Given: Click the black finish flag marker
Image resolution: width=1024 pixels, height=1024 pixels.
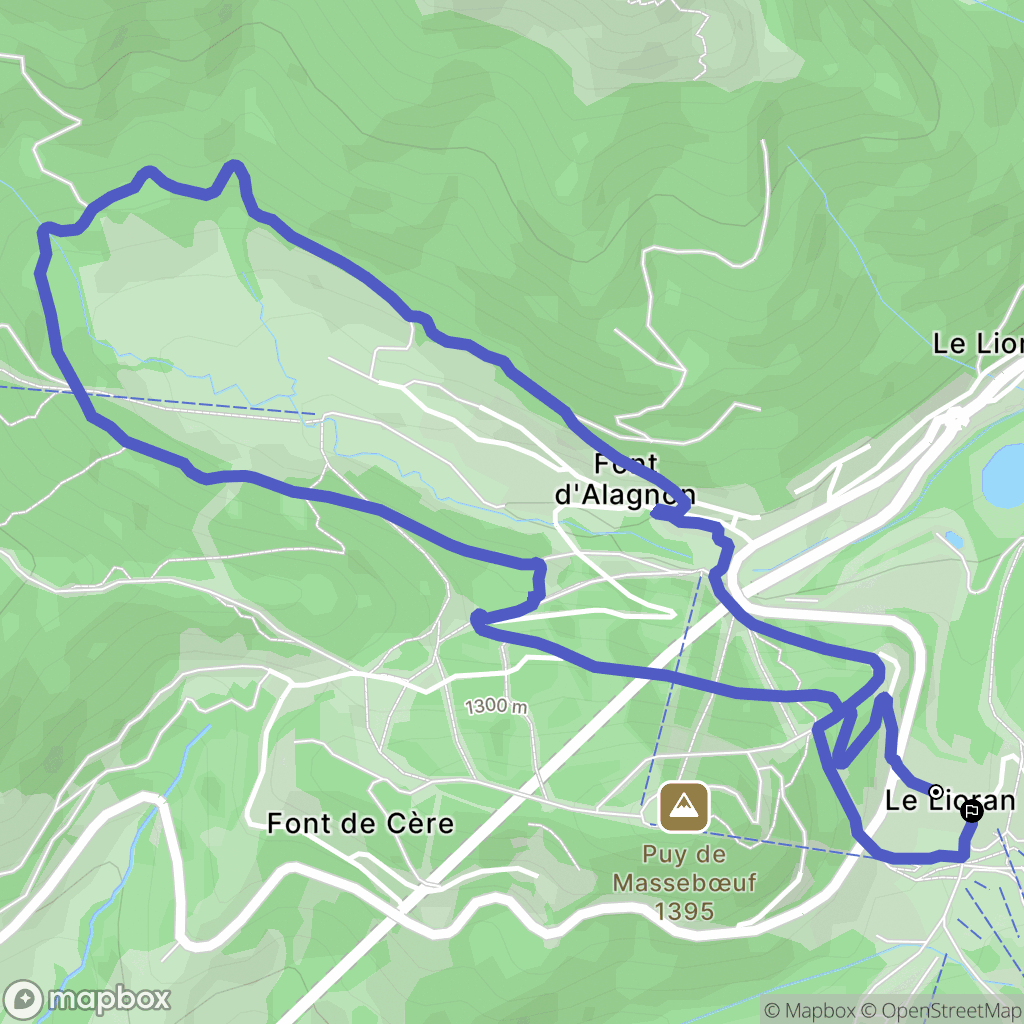Looking at the screenshot, I should (x=972, y=812).
